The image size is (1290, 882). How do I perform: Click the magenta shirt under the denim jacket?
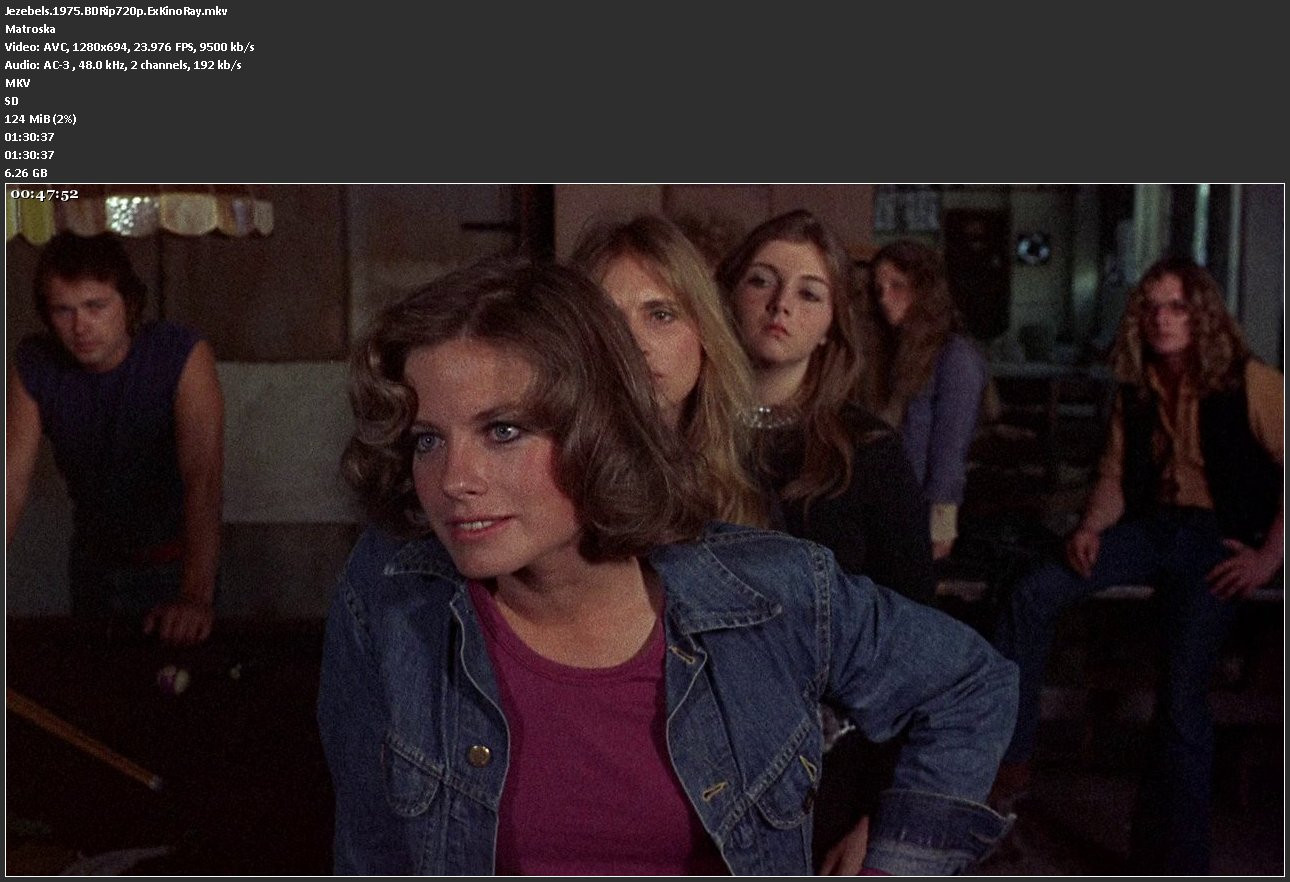tap(580, 740)
